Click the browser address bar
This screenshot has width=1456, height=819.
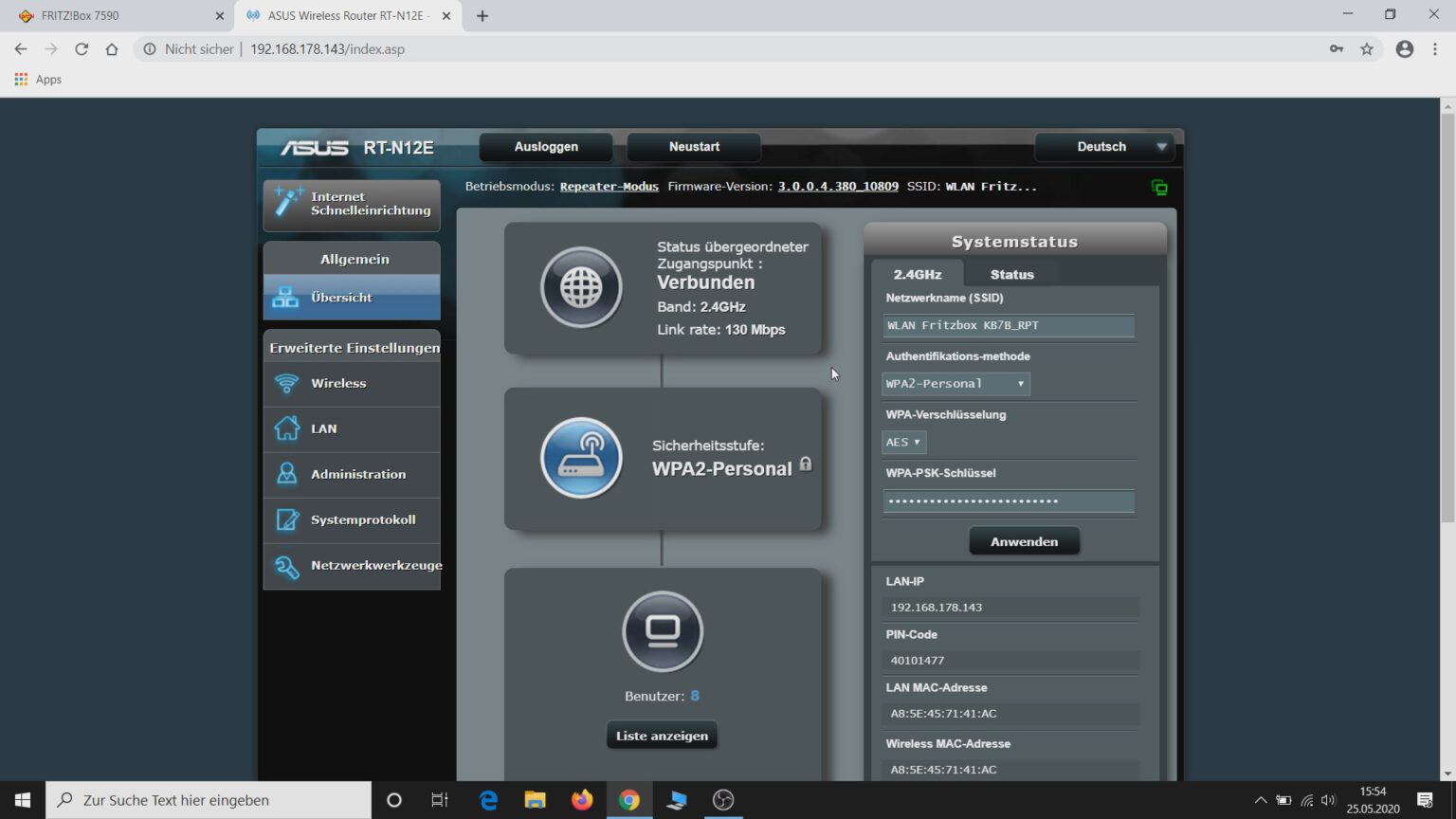click(730, 49)
